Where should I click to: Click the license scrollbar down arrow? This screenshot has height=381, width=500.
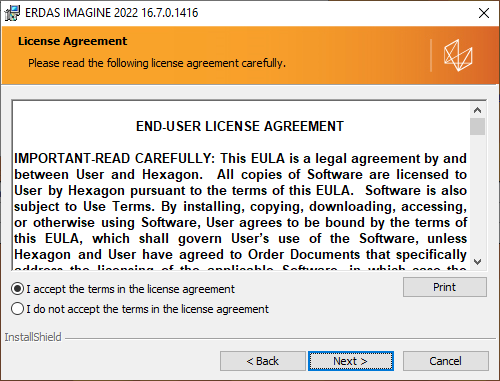coord(477,262)
